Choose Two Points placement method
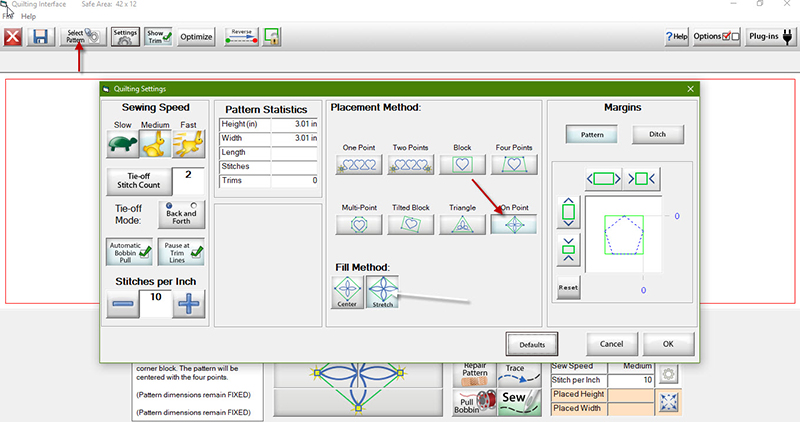The width and height of the screenshot is (800, 422). (411, 165)
